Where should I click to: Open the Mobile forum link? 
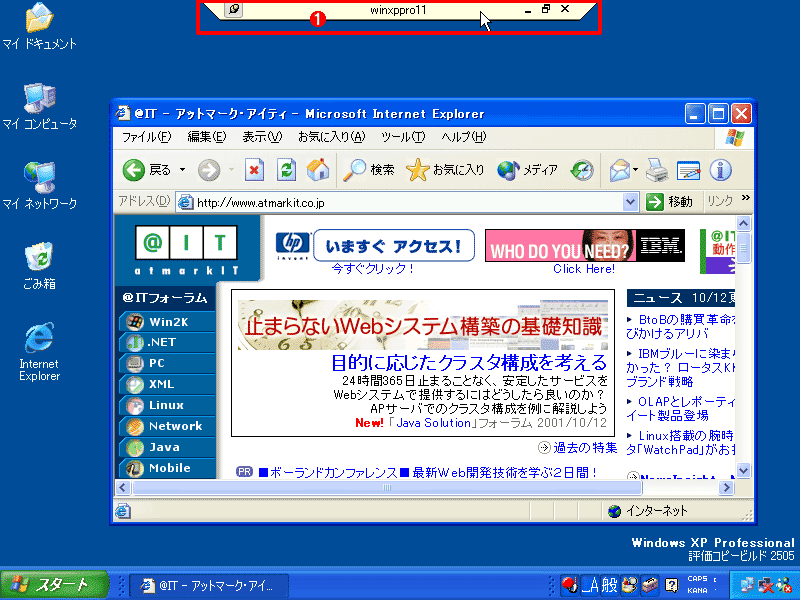tap(167, 468)
